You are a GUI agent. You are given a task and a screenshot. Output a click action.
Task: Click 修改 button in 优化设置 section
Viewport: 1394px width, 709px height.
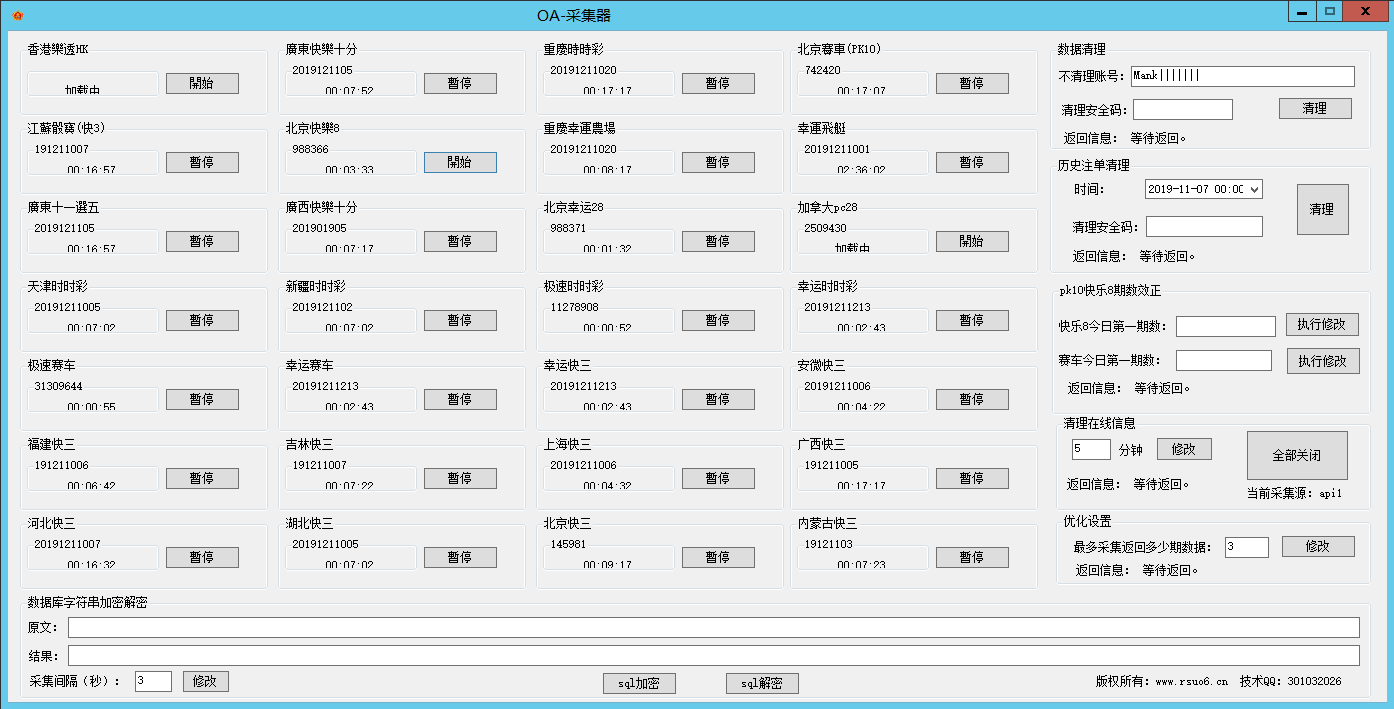[x=1318, y=546]
